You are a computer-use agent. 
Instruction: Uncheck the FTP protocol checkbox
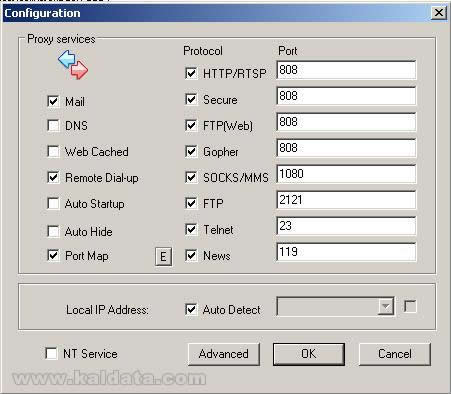(x=191, y=203)
